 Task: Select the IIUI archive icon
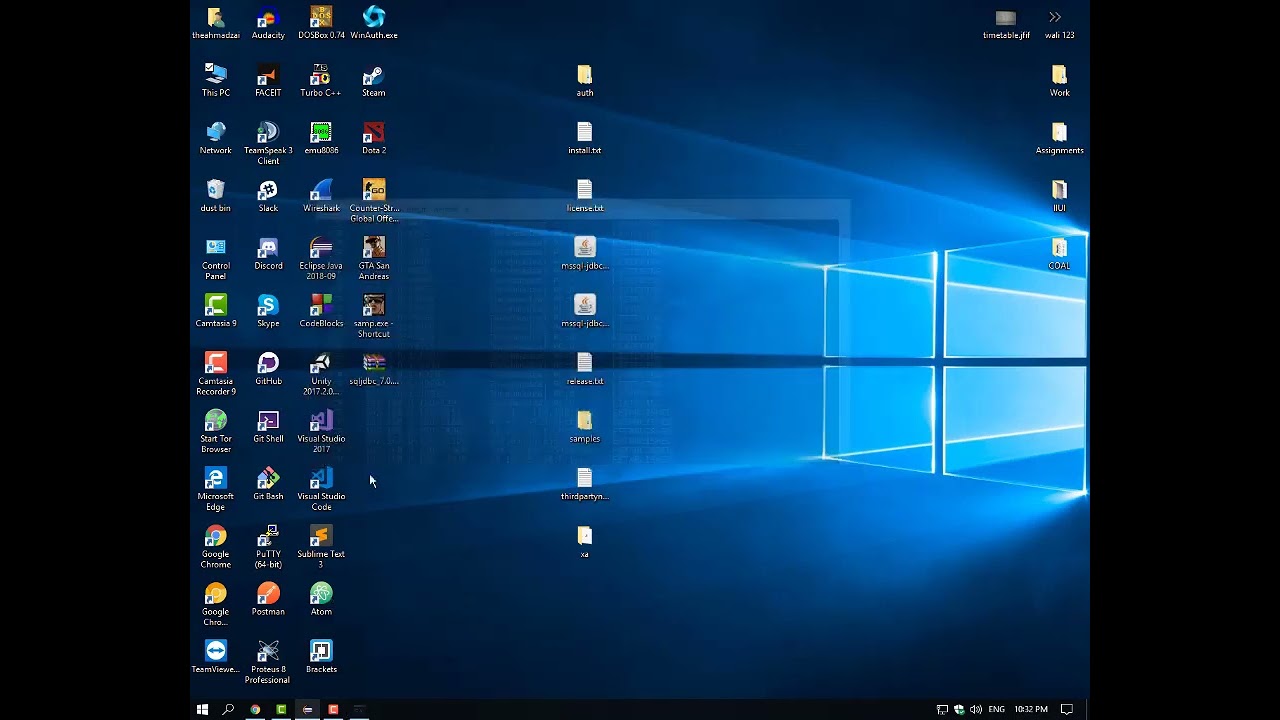1059,196
